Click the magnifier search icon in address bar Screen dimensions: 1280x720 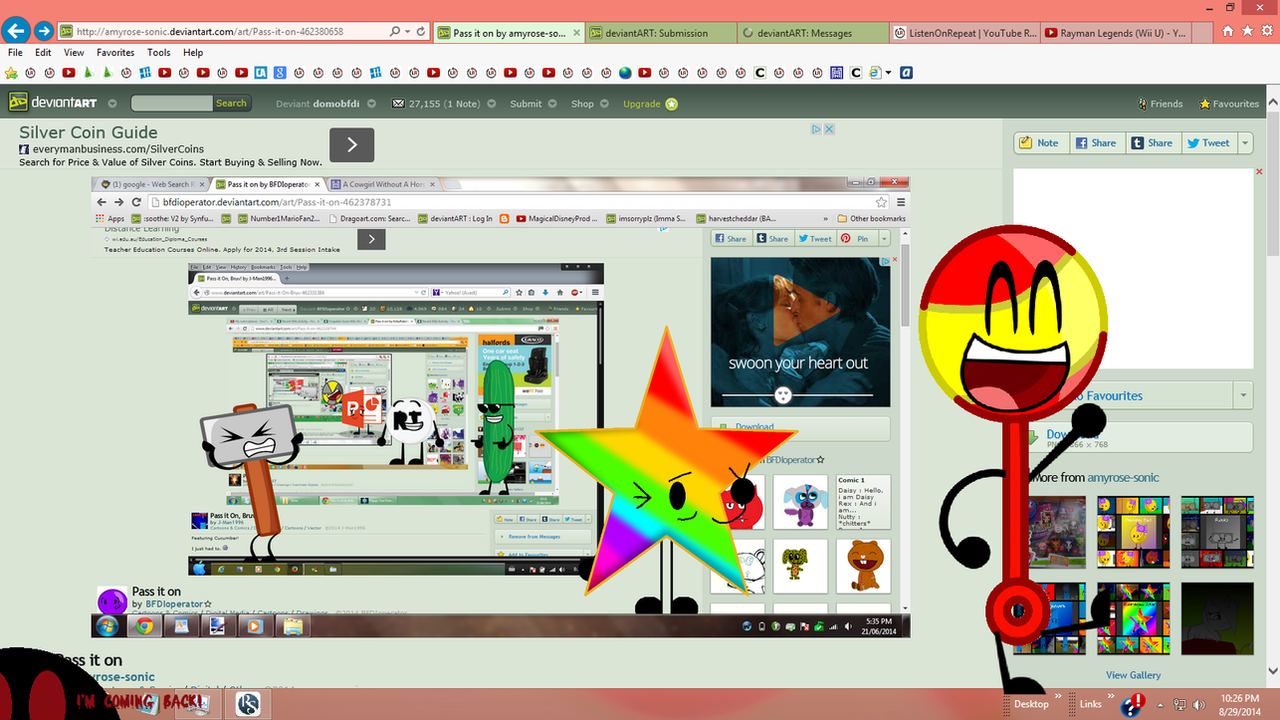396,32
